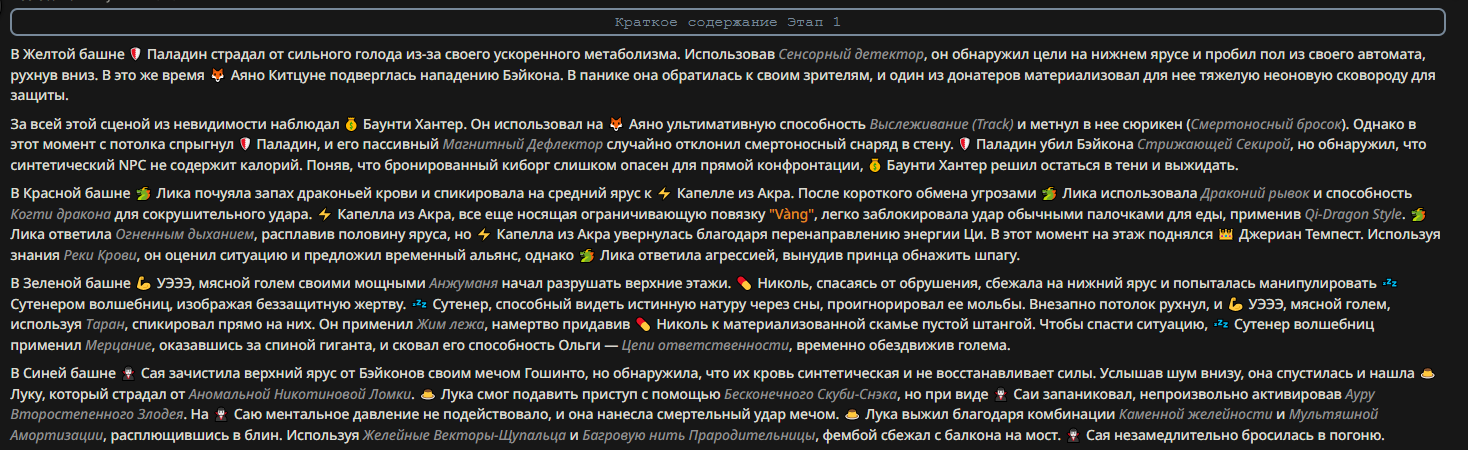
Task: Select the 'Анжуманя' skill term
Action: coord(462,284)
